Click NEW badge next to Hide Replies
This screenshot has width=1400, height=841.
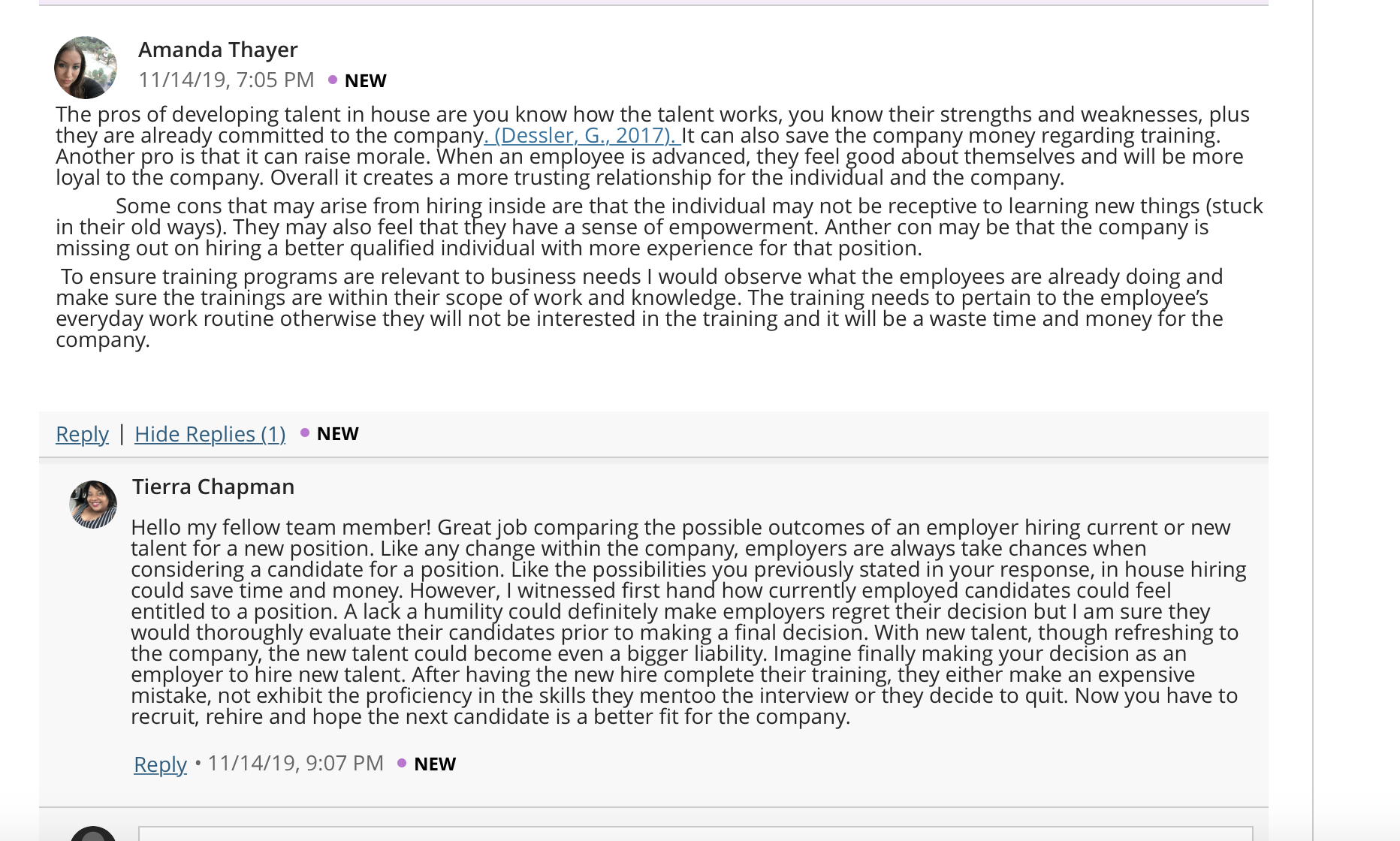[x=338, y=433]
